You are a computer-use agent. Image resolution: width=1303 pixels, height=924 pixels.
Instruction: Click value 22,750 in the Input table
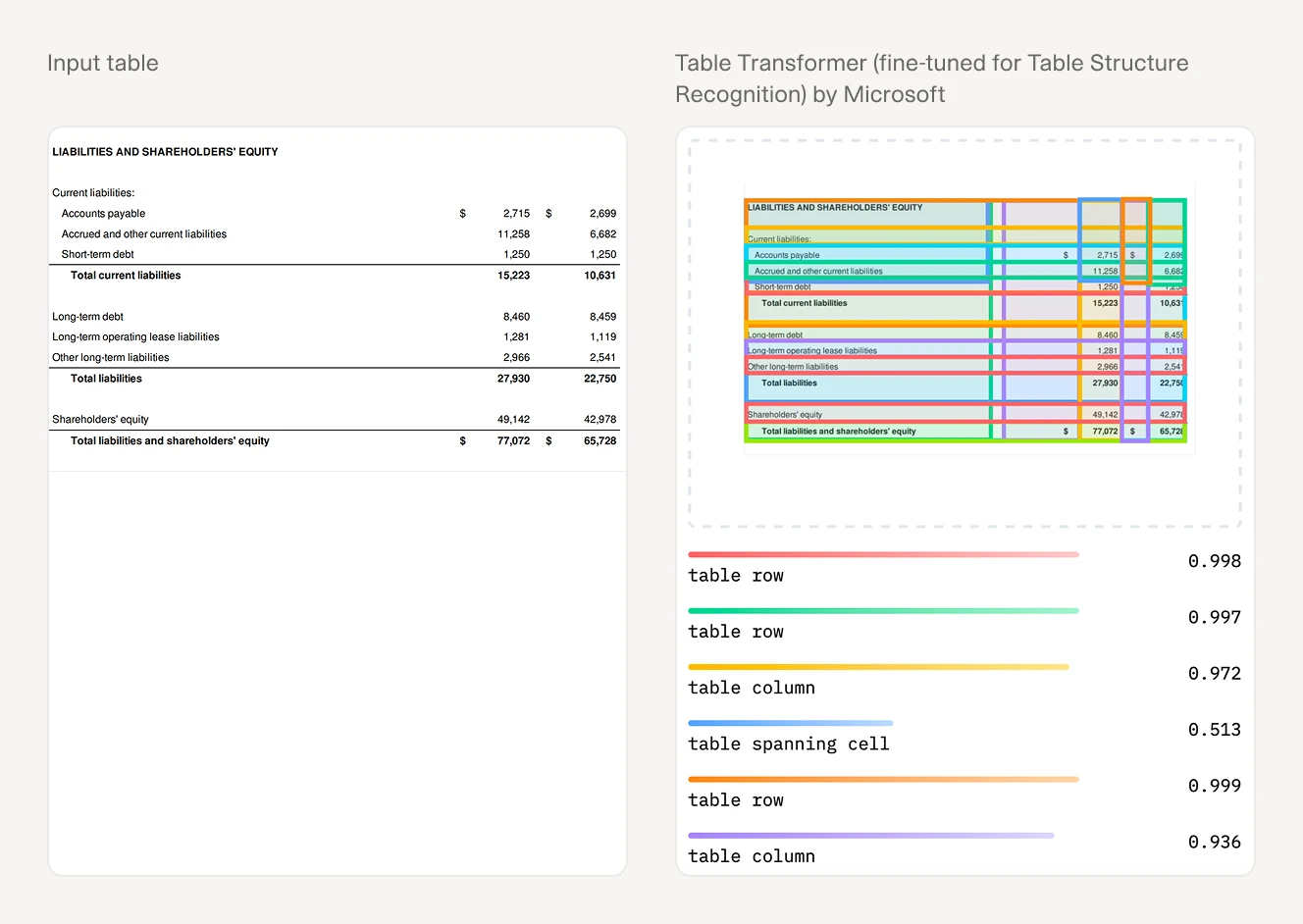[600, 378]
